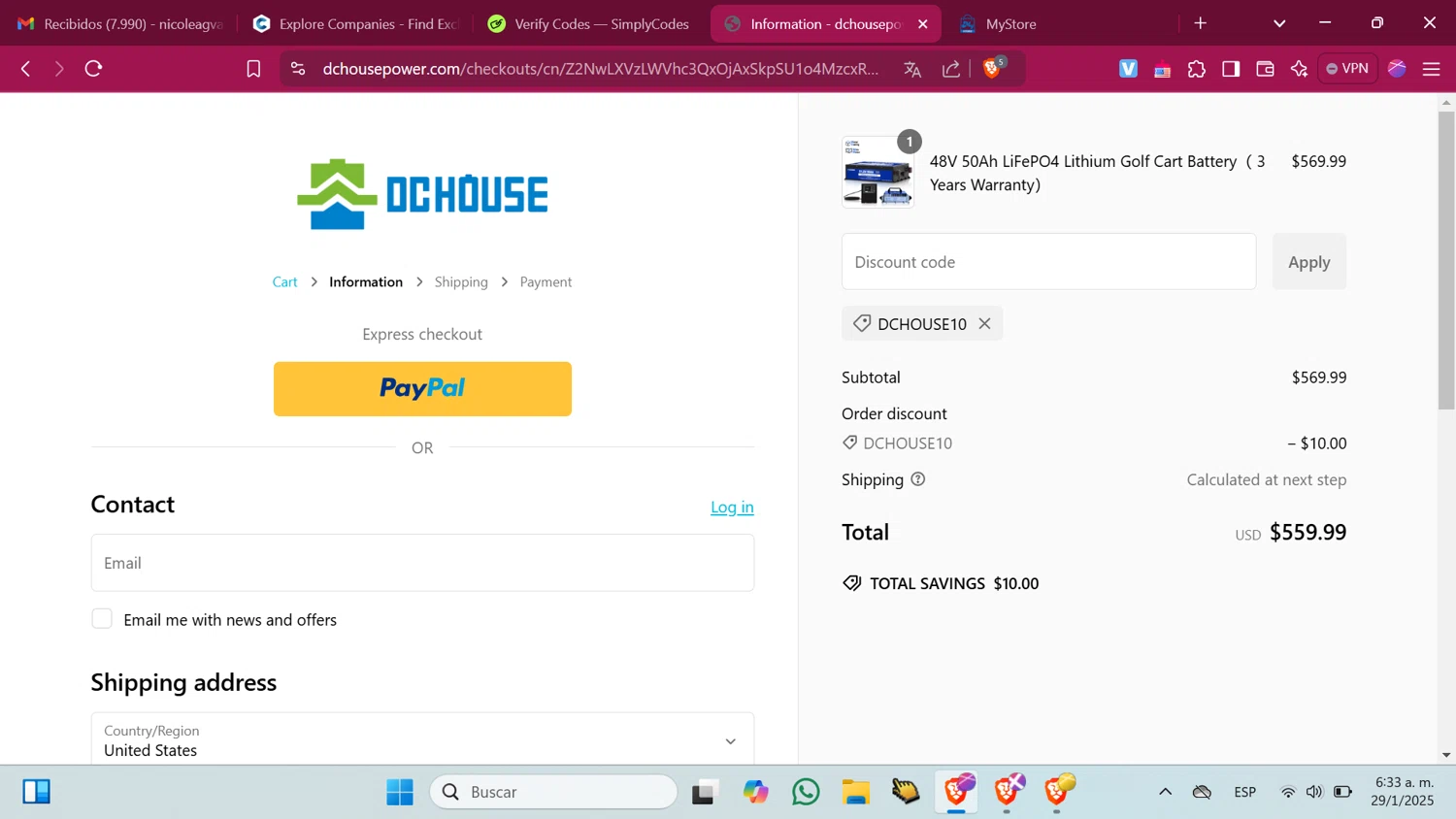This screenshot has width=1456, height=819.
Task: Open site settings icon in address bar
Action: [298, 69]
